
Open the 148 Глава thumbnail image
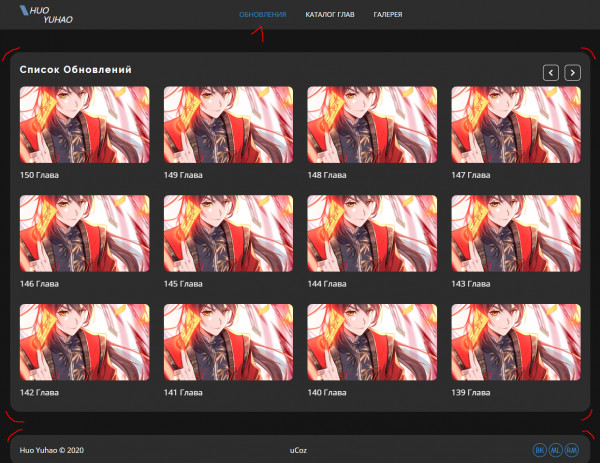tap(372, 125)
